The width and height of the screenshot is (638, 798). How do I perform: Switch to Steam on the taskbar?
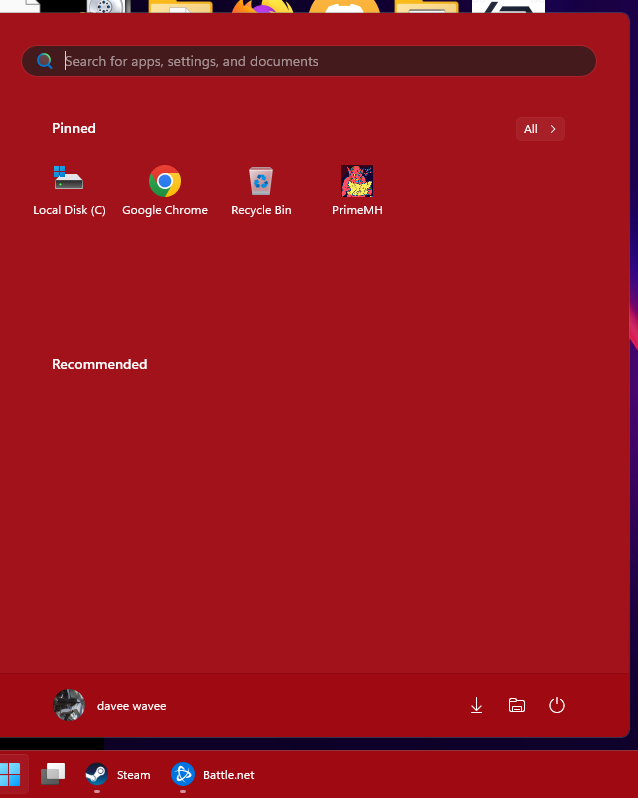pyautogui.click(x=118, y=775)
